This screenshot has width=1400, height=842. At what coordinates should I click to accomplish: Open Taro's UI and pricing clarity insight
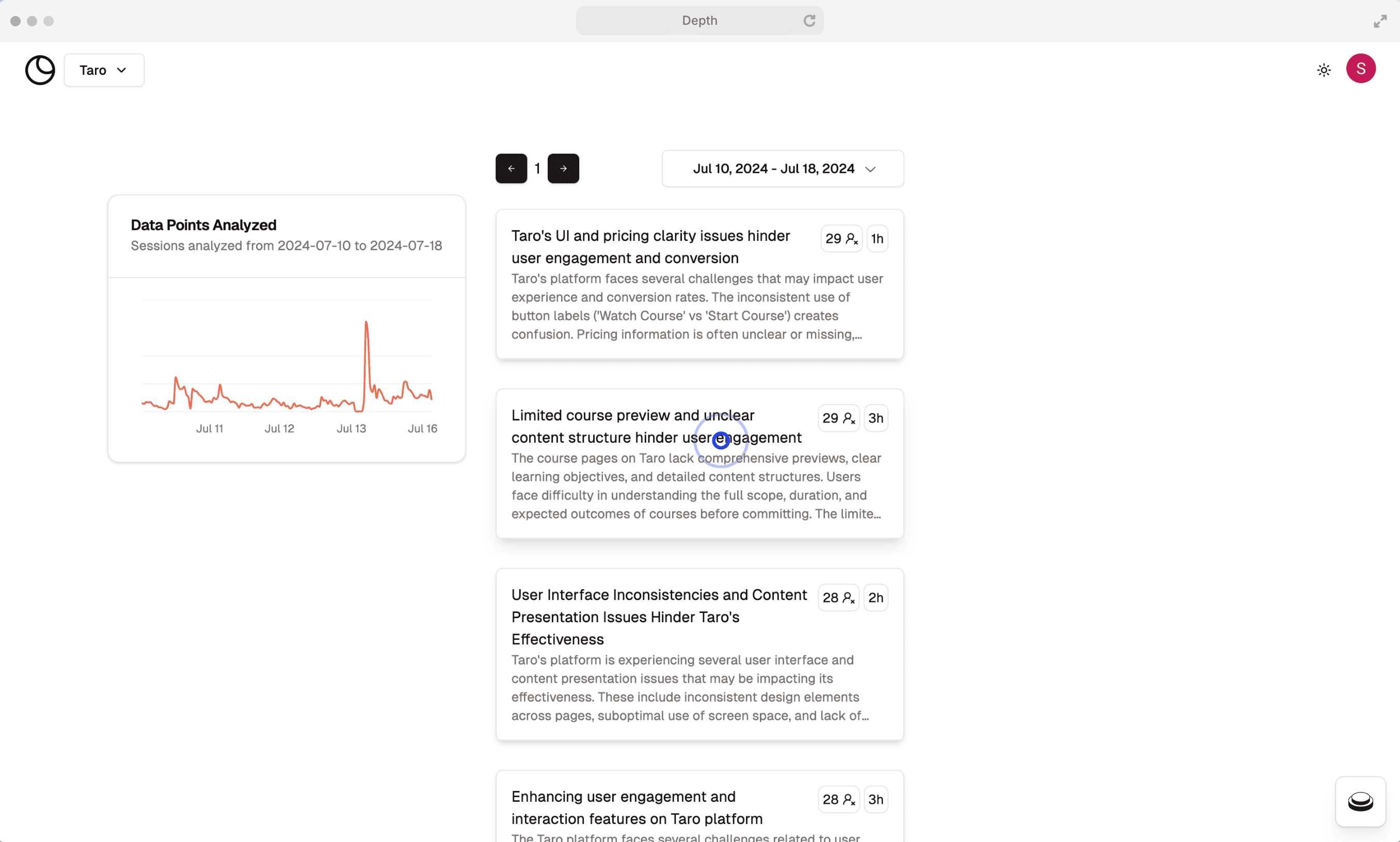coord(650,247)
